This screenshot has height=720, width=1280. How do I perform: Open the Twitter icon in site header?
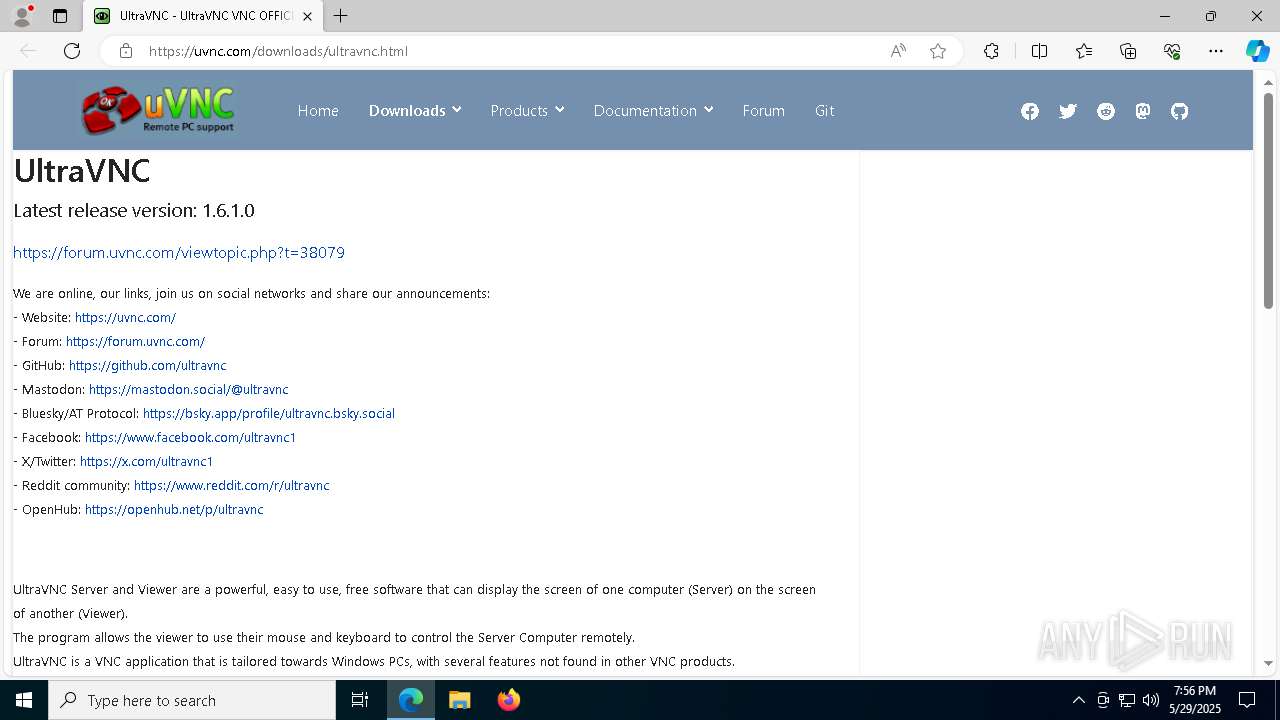tap(1068, 111)
